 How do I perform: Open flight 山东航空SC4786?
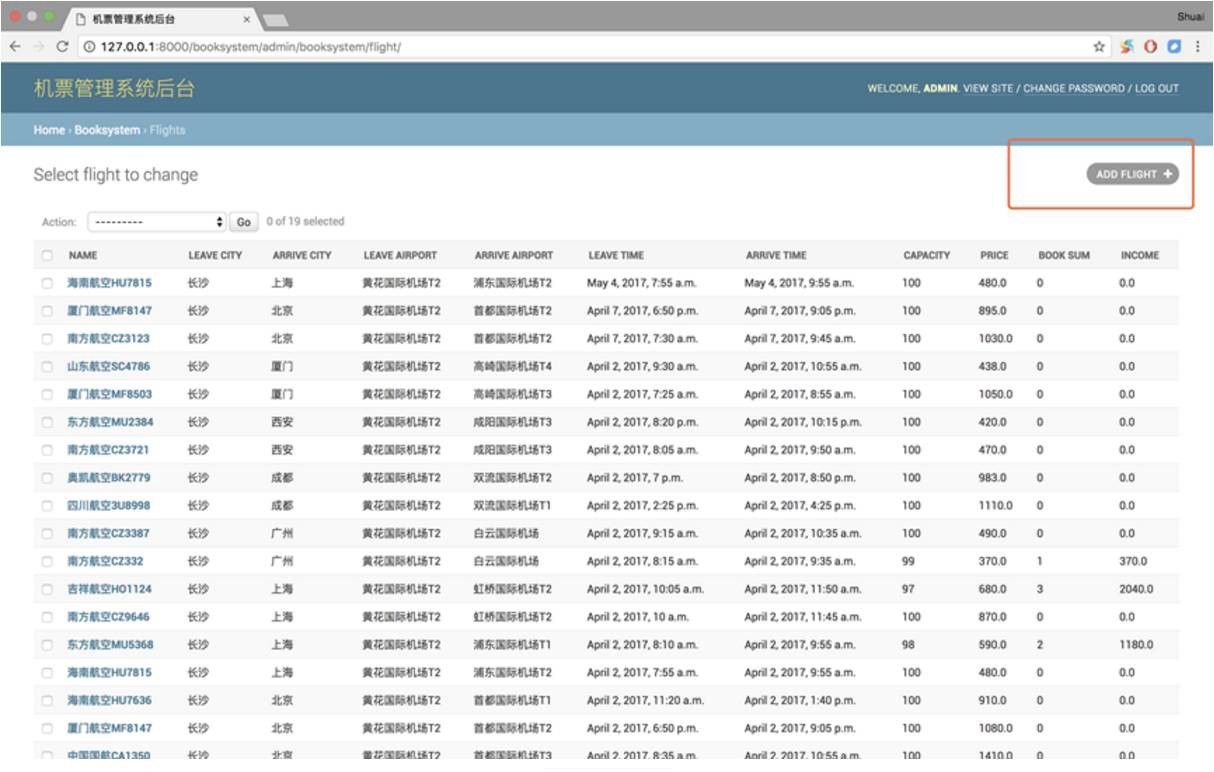click(x=108, y=366)
